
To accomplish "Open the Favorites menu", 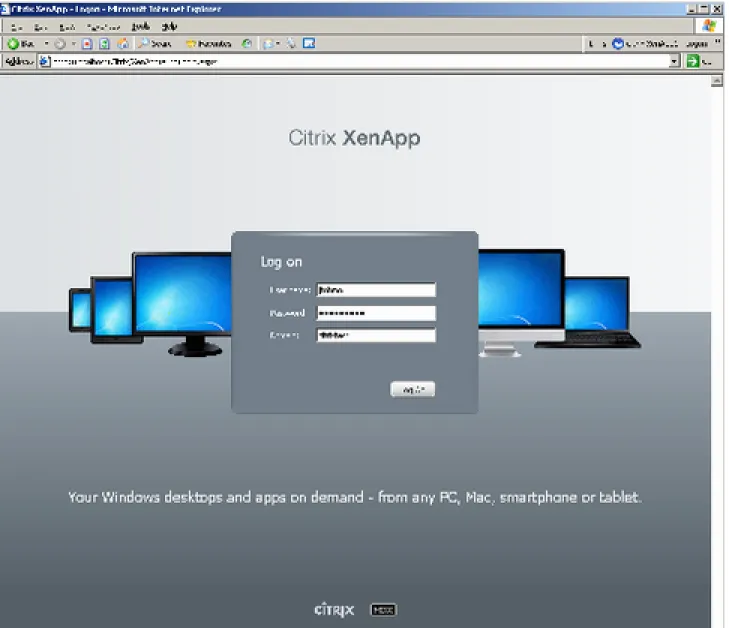I will click(103, 27).
